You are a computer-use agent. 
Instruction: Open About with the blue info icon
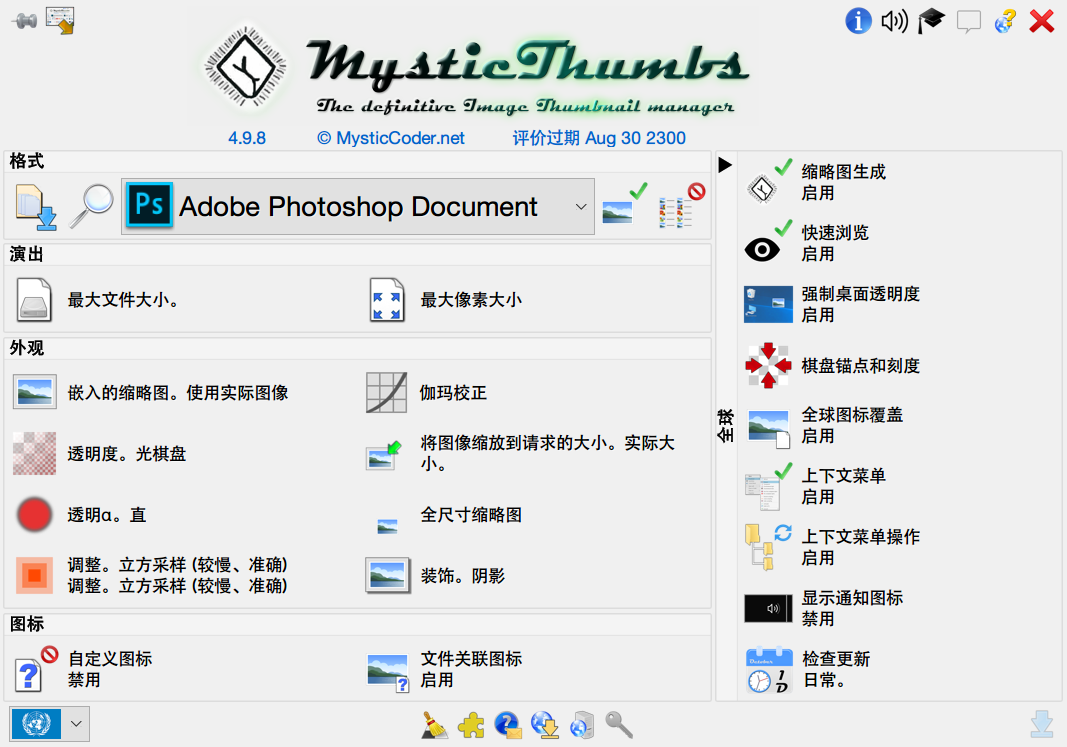[x=859, y=21]
